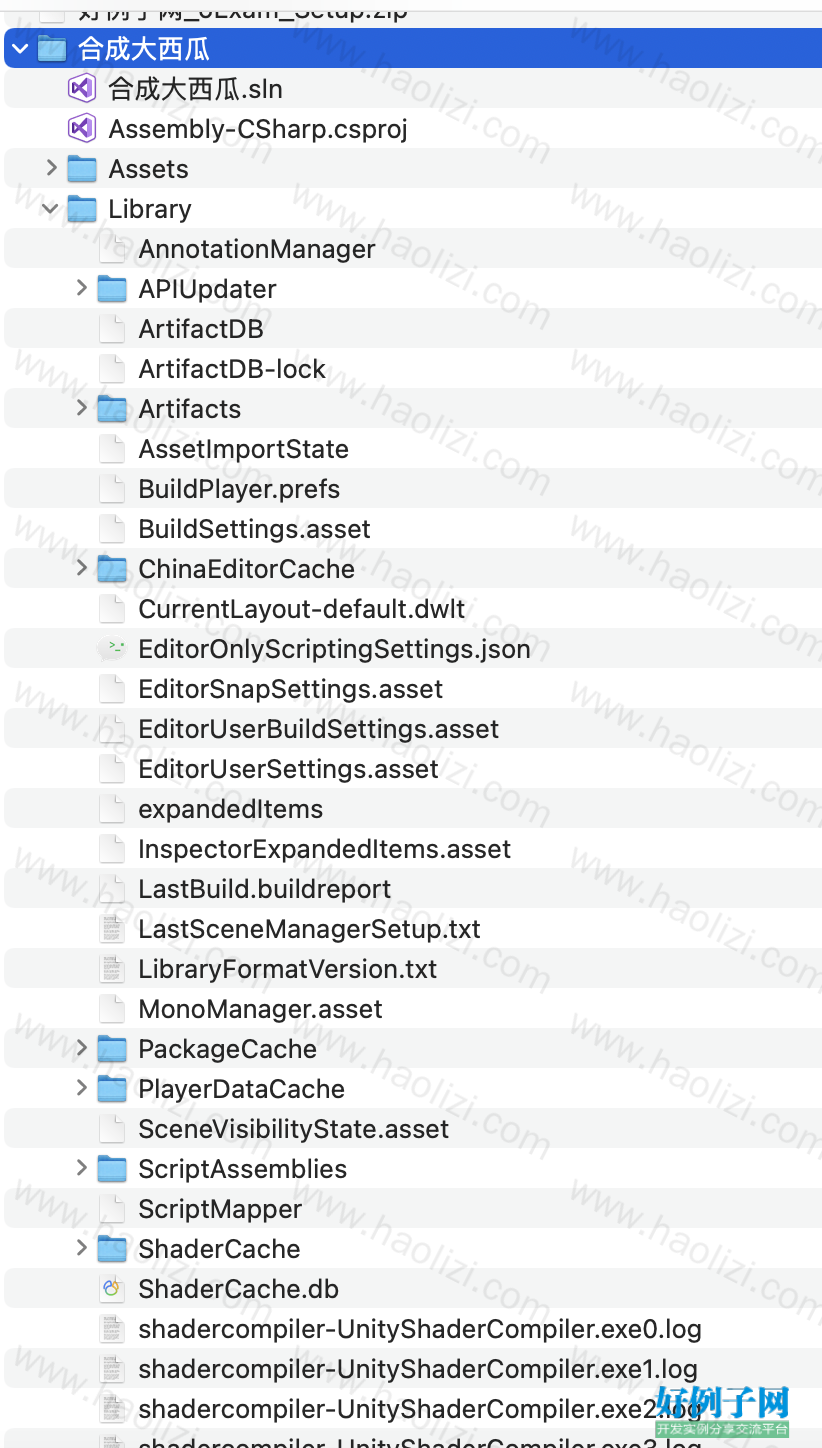Select EditorUserBuildSettings.asset file
The image size is (822, 1448).
[319, 729]
